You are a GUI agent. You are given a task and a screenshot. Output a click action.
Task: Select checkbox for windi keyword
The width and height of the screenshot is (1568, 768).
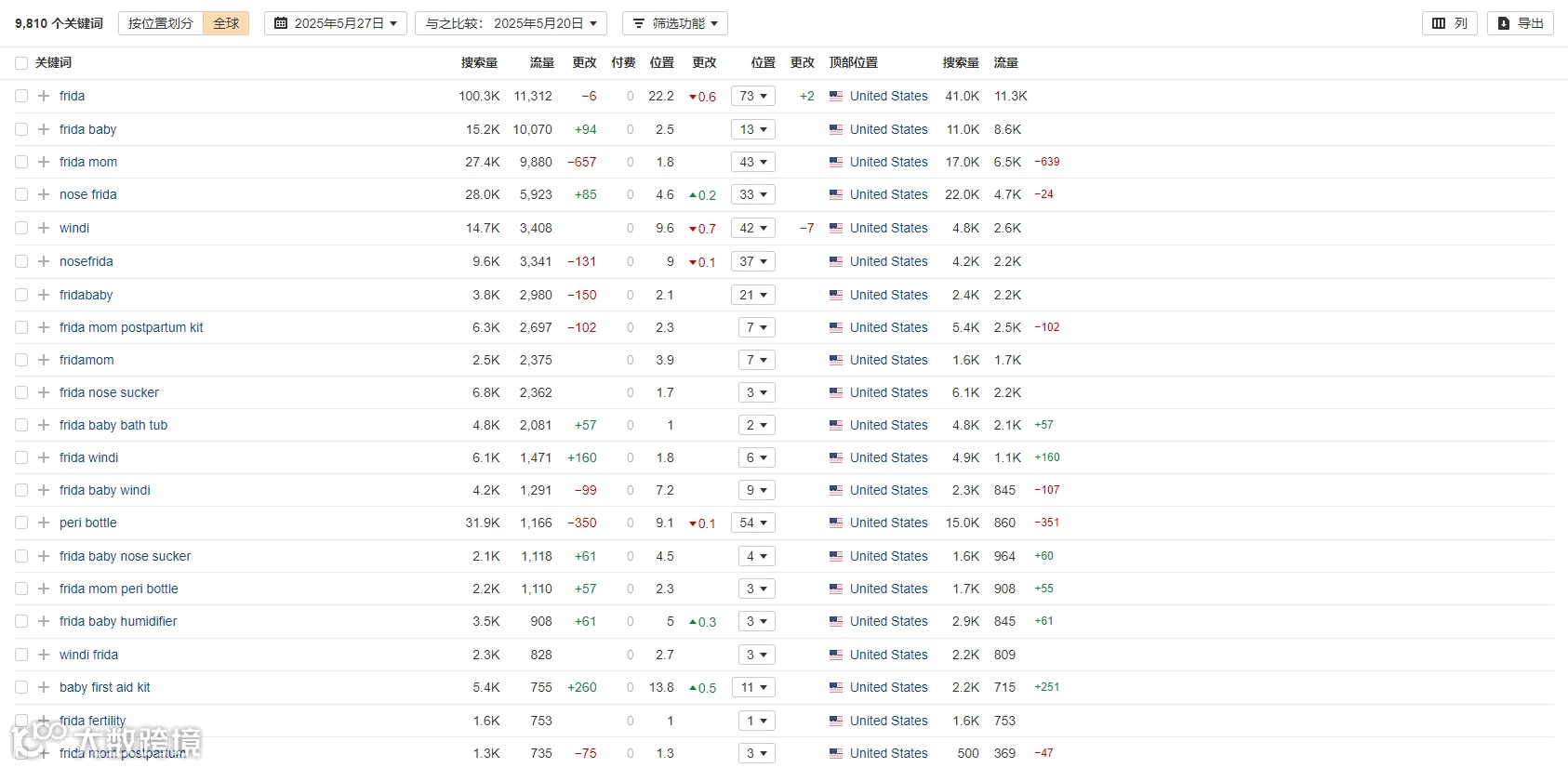click(21, 228)
